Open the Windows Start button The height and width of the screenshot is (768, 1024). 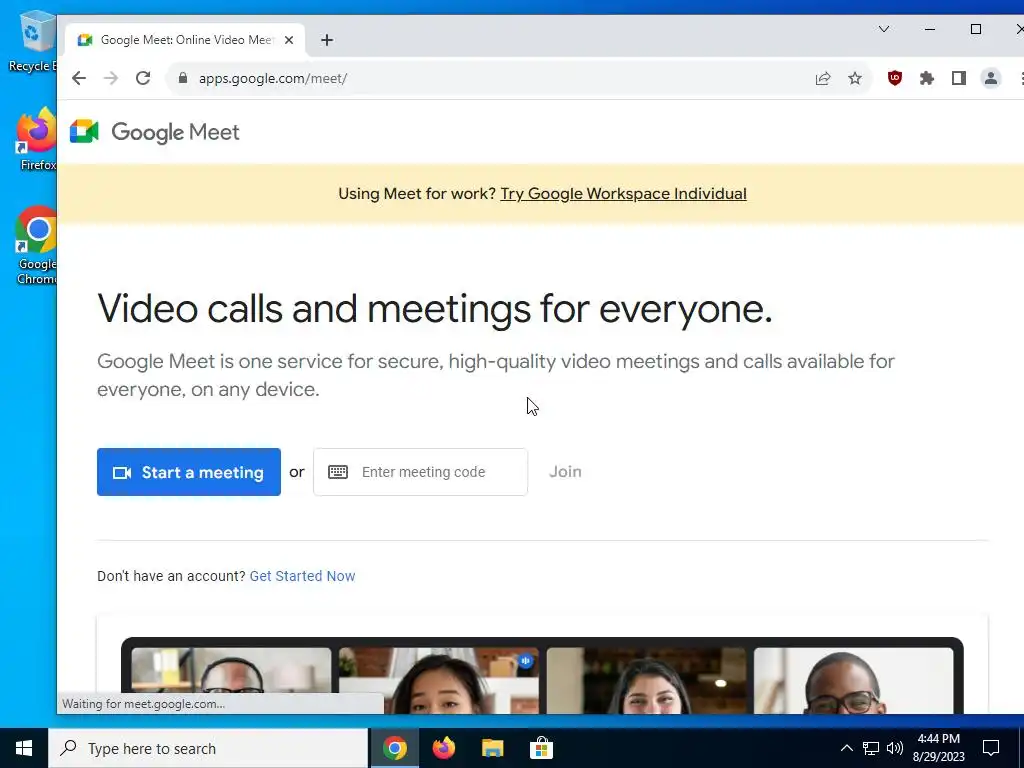(x=24, y=748)
